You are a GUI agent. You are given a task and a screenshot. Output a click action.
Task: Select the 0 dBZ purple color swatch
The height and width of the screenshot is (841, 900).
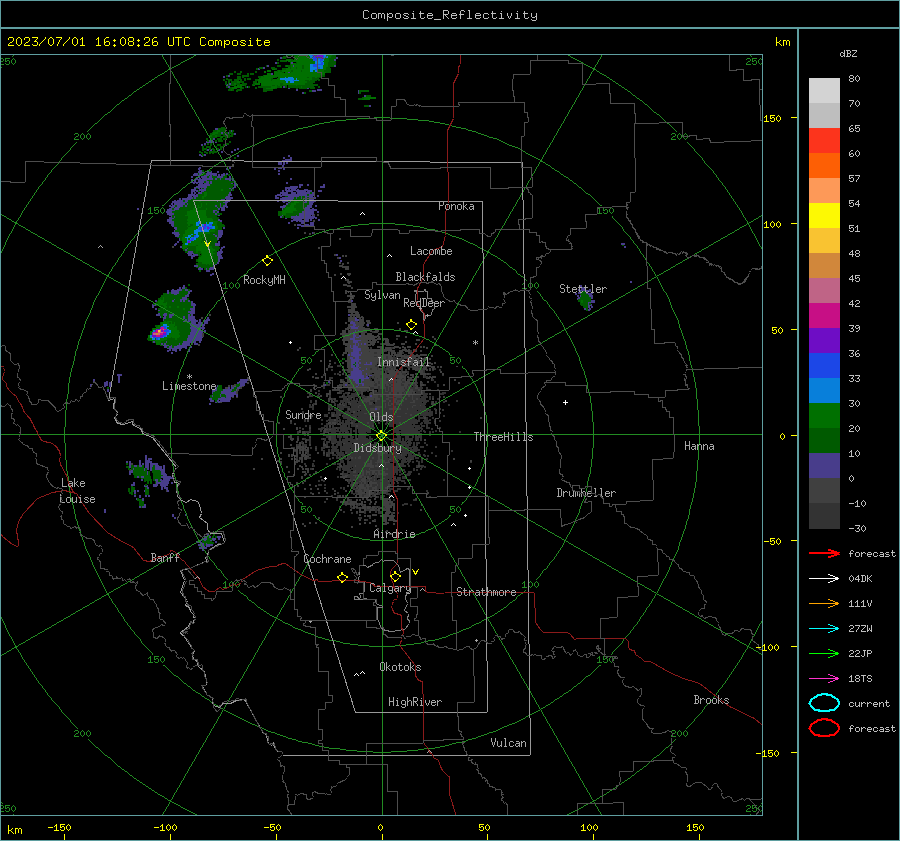tap(824, 466)
